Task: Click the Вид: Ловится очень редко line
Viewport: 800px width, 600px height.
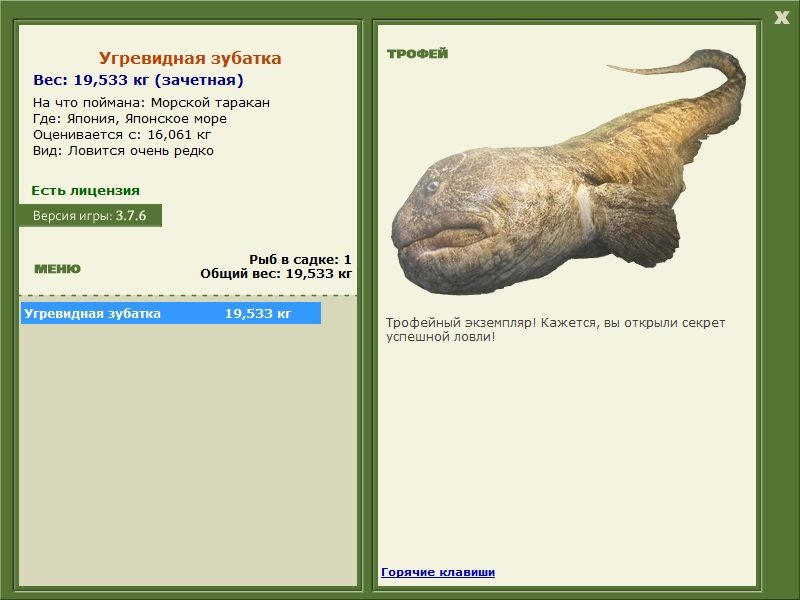Action: [x=123, y=151]
